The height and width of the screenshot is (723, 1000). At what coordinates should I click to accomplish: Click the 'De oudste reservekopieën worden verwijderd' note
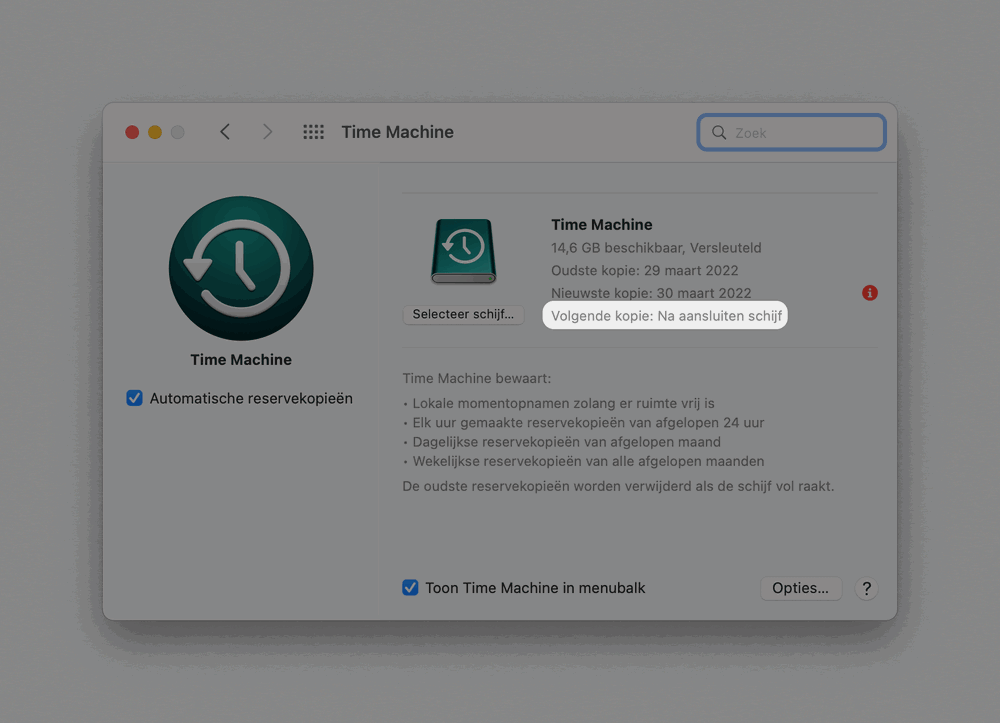[618, 486]
